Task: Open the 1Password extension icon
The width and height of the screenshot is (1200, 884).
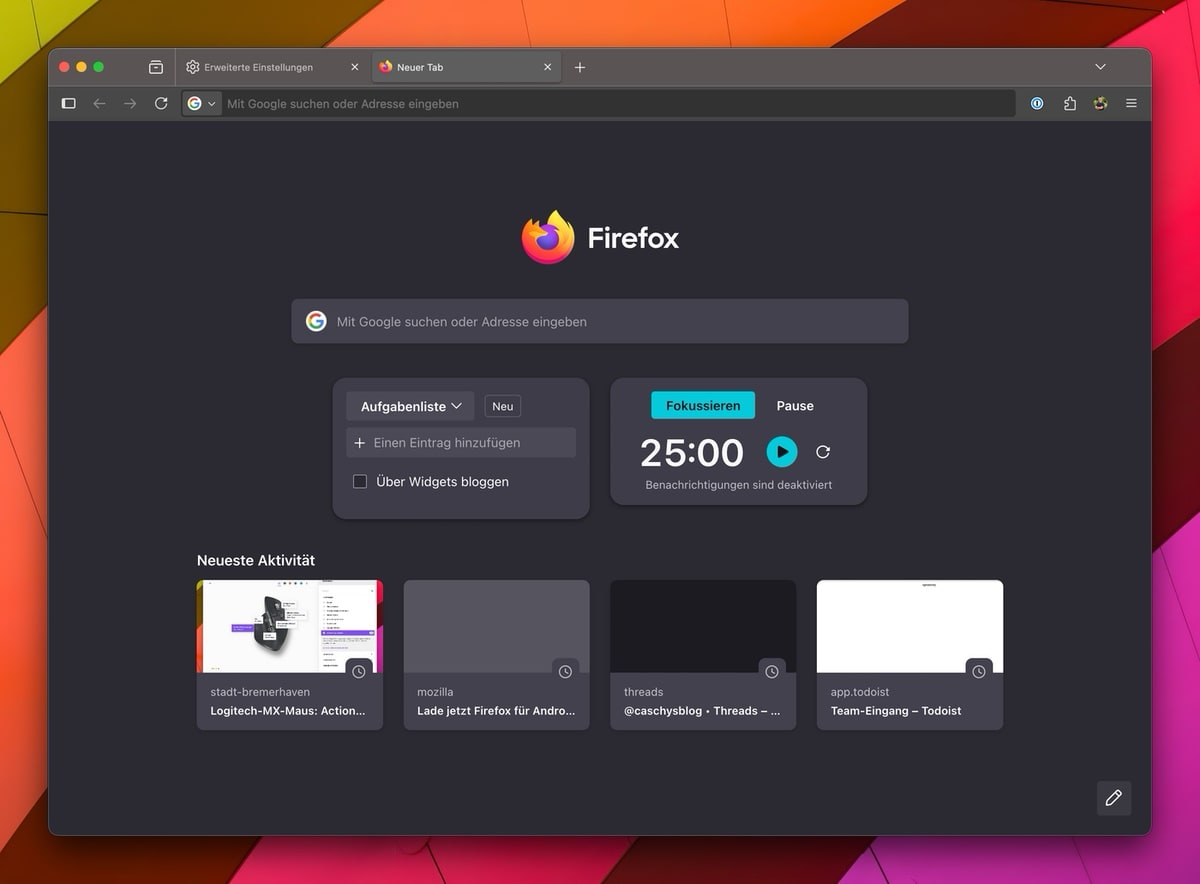Action: click(x=1037, y=103)
